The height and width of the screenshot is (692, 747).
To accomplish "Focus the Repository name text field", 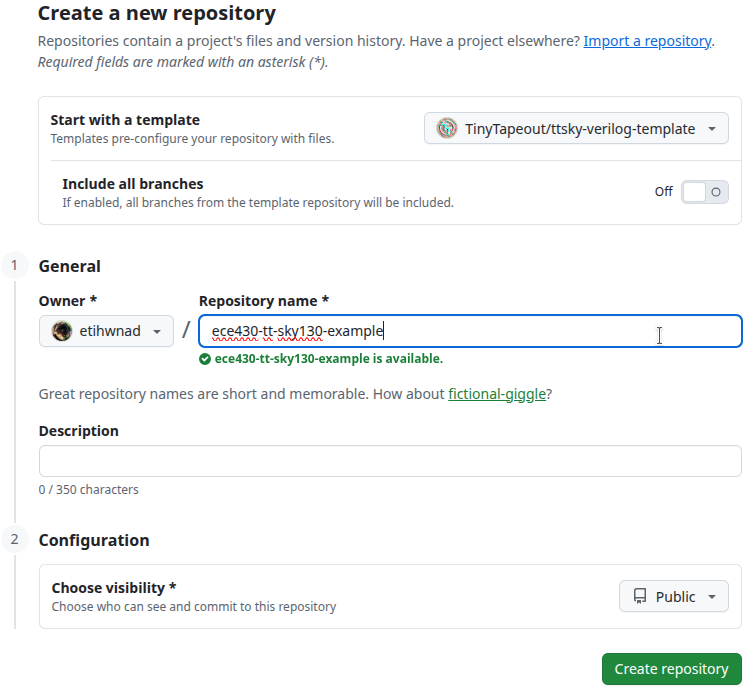I will point(470,331).
